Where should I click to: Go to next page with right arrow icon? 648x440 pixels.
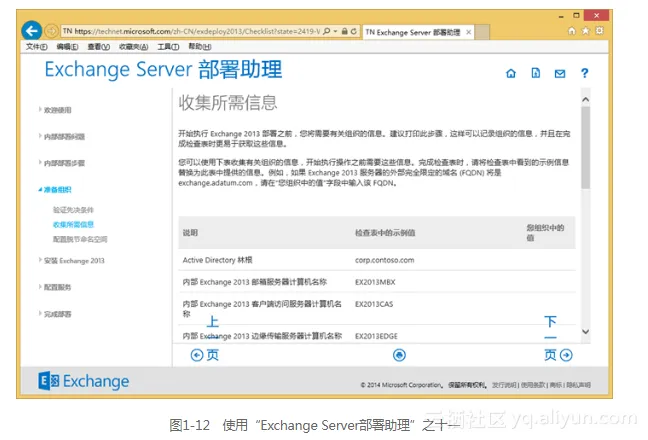click(566, 355)
